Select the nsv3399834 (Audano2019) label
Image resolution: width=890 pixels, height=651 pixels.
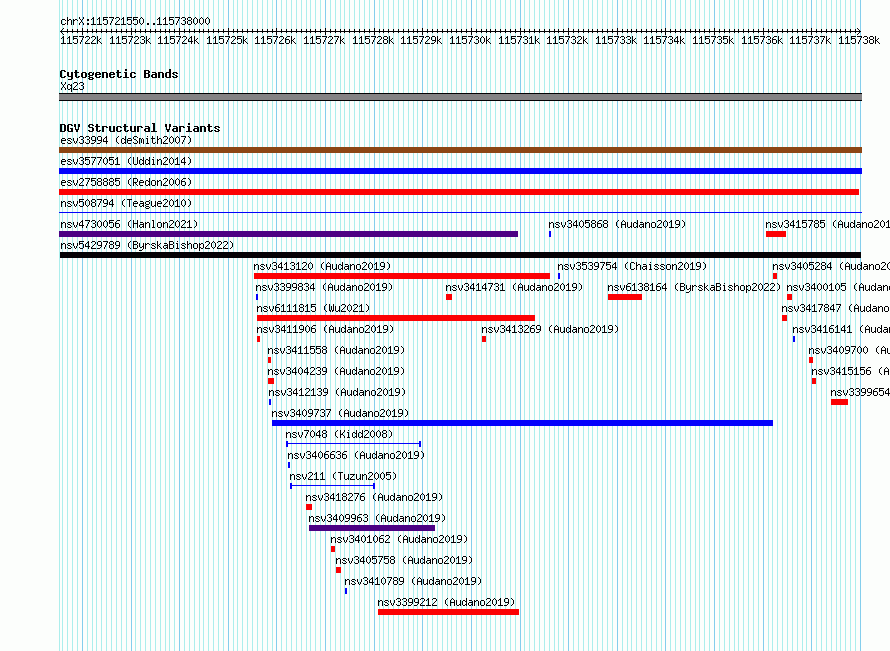(x=324, y=287)
